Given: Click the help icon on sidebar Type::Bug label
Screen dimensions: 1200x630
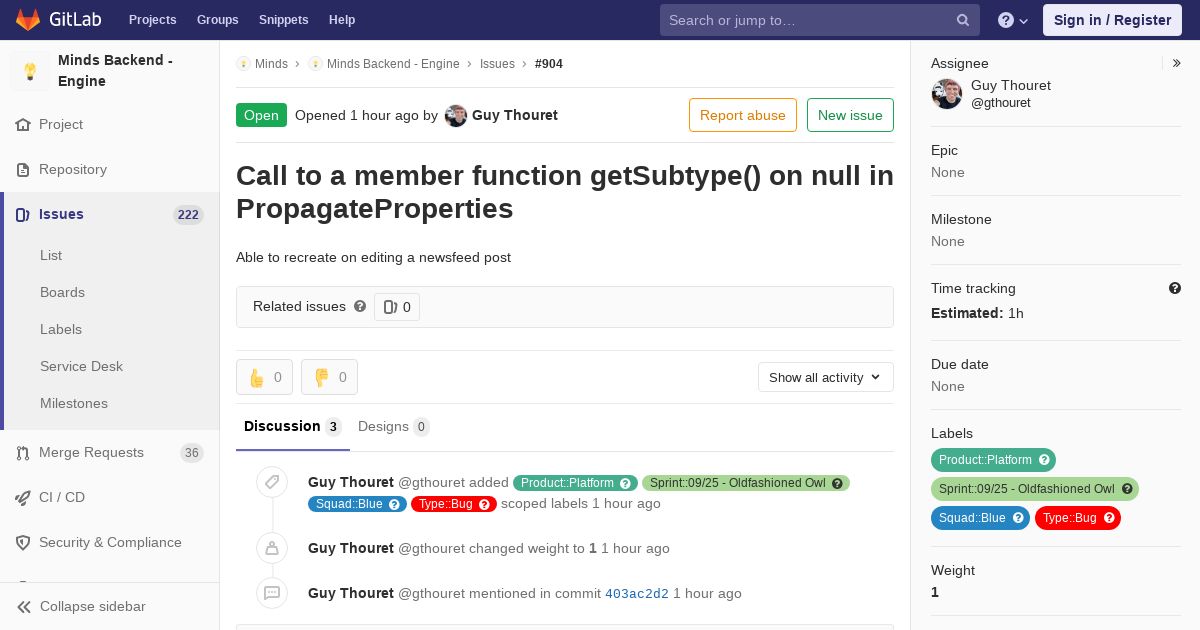Looking at the screenshot, I should click(x=1109, y=518).
